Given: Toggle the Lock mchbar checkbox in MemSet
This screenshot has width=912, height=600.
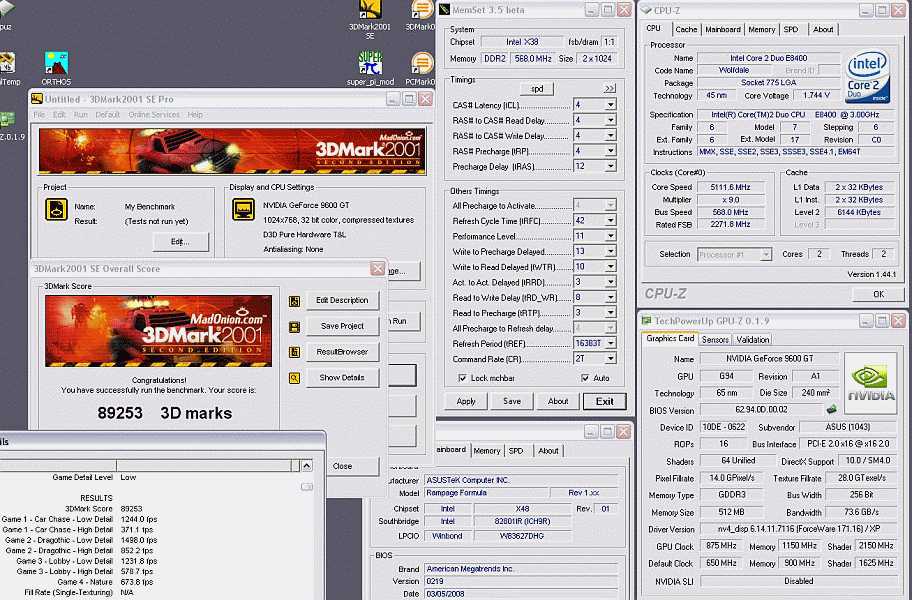Looking at the screenshot, I should click(462, 378).
